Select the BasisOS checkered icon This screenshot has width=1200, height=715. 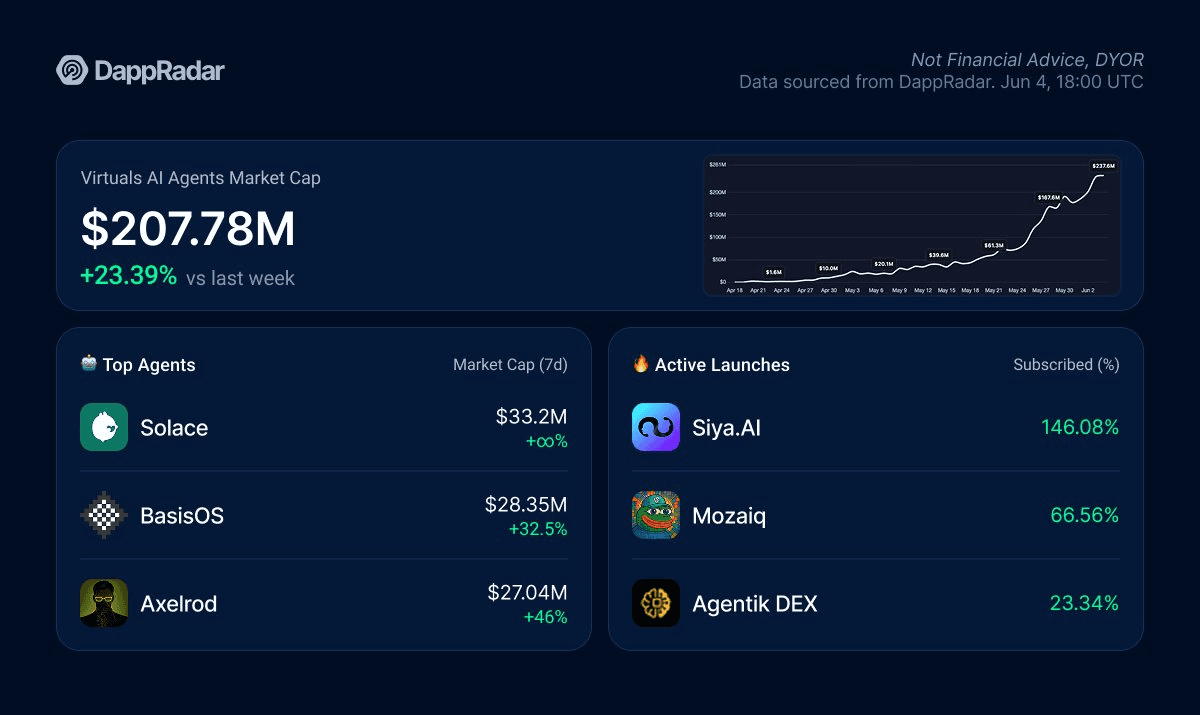tap(104, 515)
